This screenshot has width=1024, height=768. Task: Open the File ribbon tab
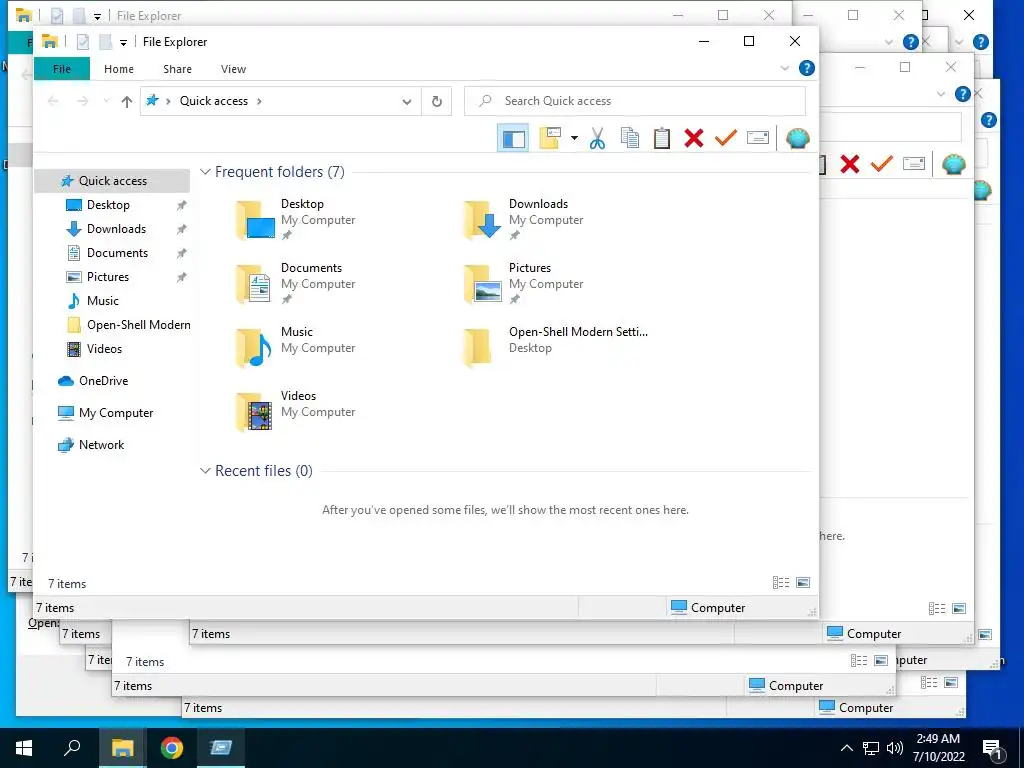pos(62,69)
